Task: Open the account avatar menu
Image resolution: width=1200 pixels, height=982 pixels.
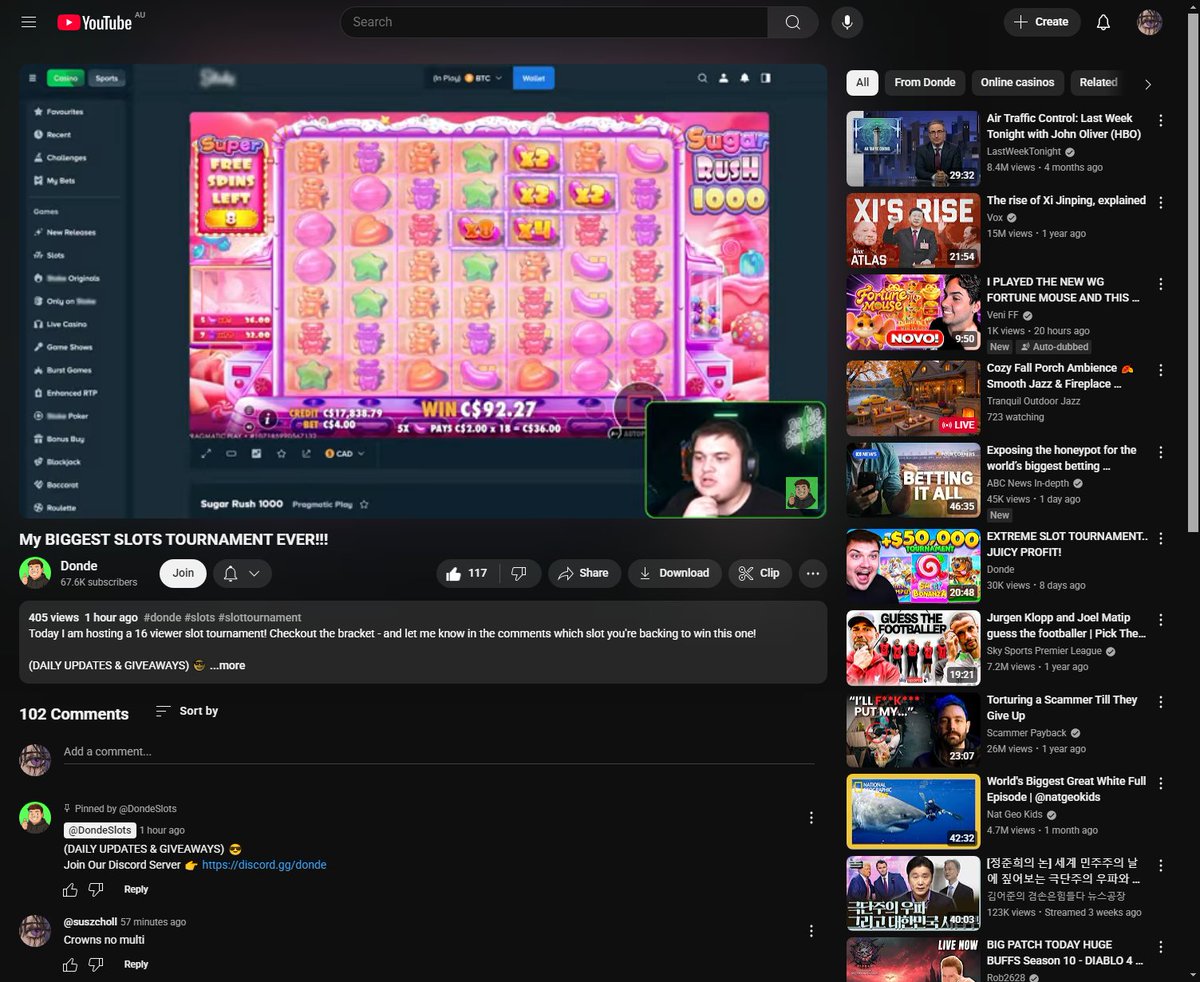Action: click(1150, 22)
